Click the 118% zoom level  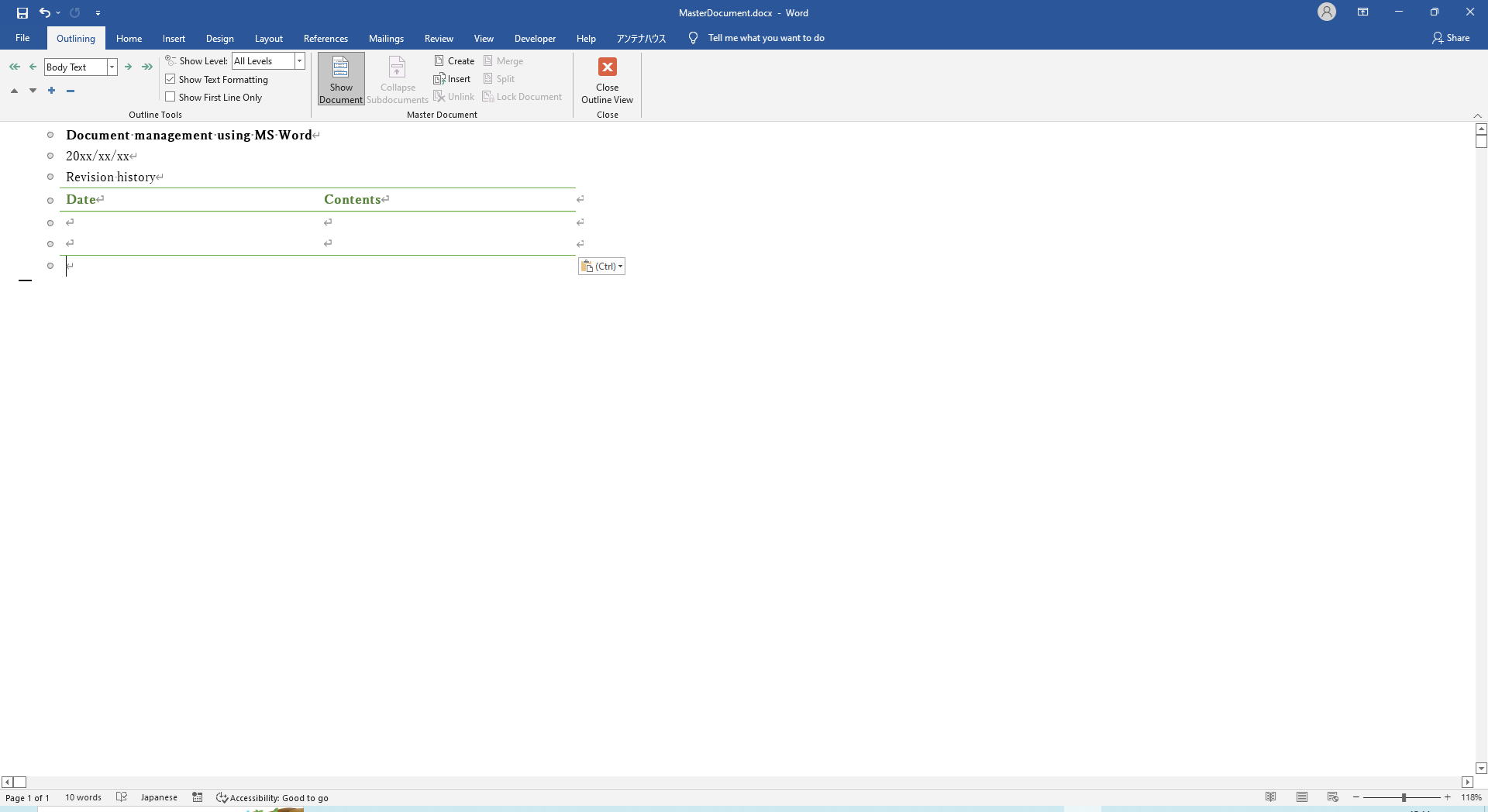point(1471,797)
